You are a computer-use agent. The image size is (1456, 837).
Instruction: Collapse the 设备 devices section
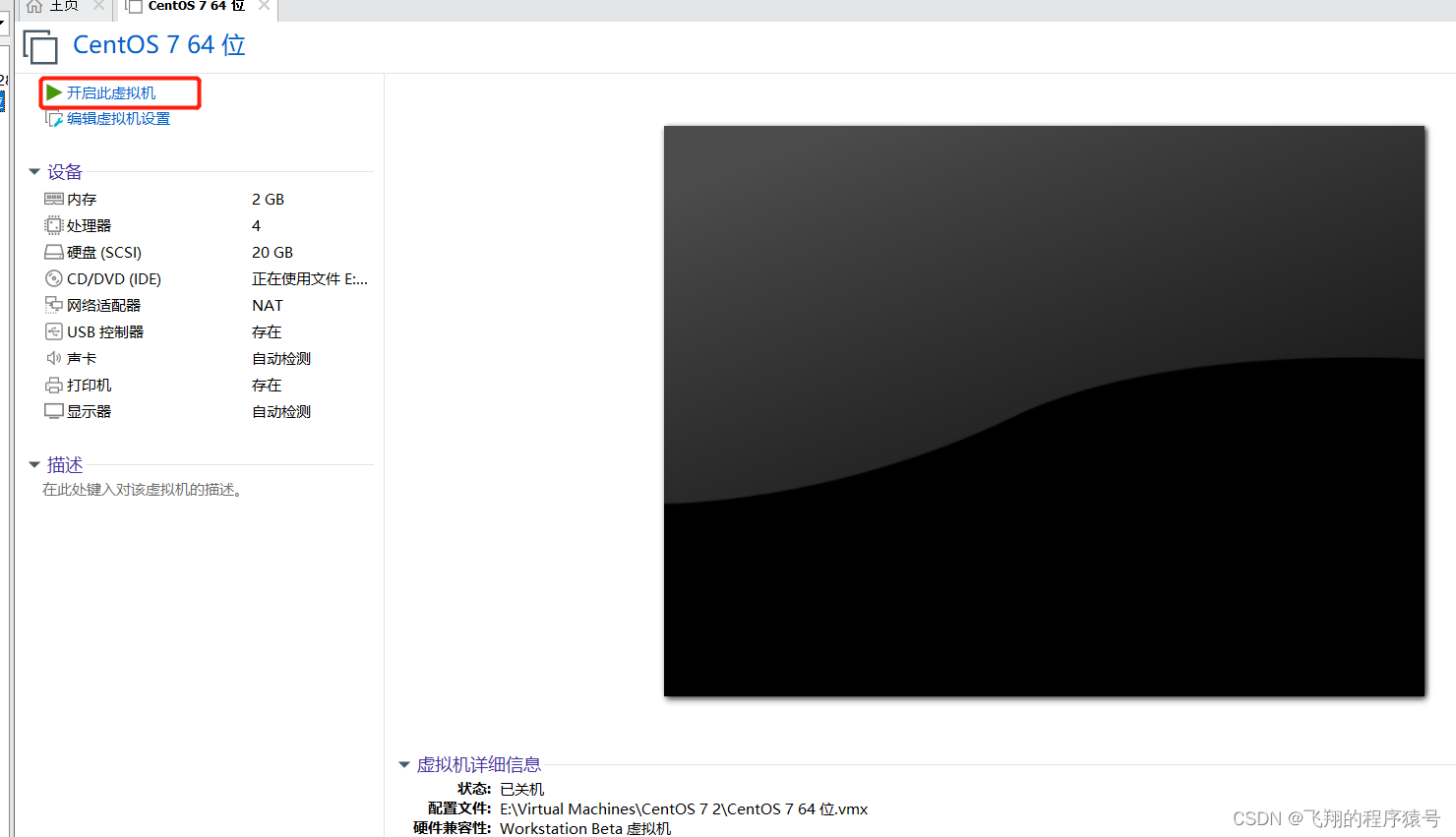34,172
